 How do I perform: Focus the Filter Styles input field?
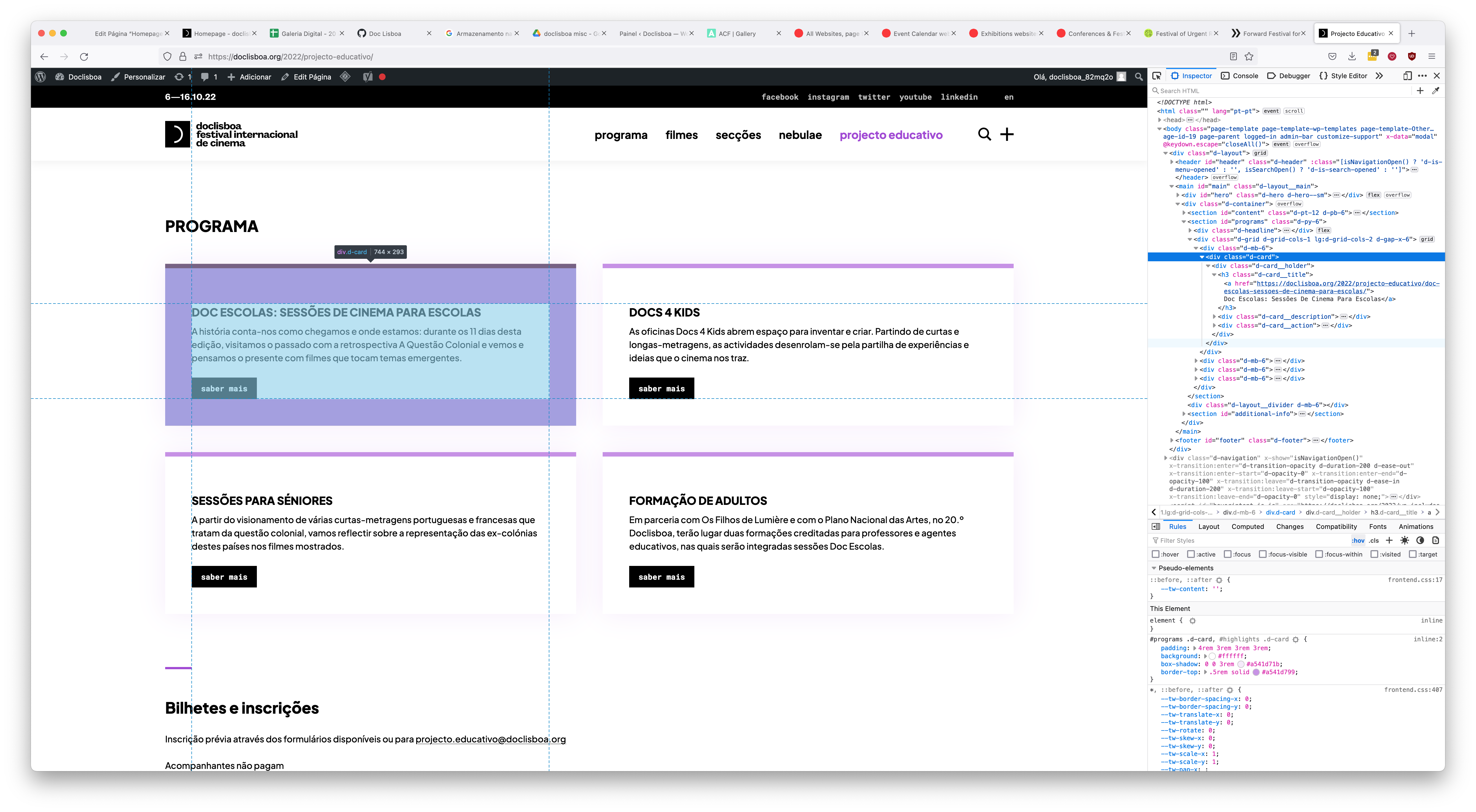pyautogui.click(x=1249, y=541)
